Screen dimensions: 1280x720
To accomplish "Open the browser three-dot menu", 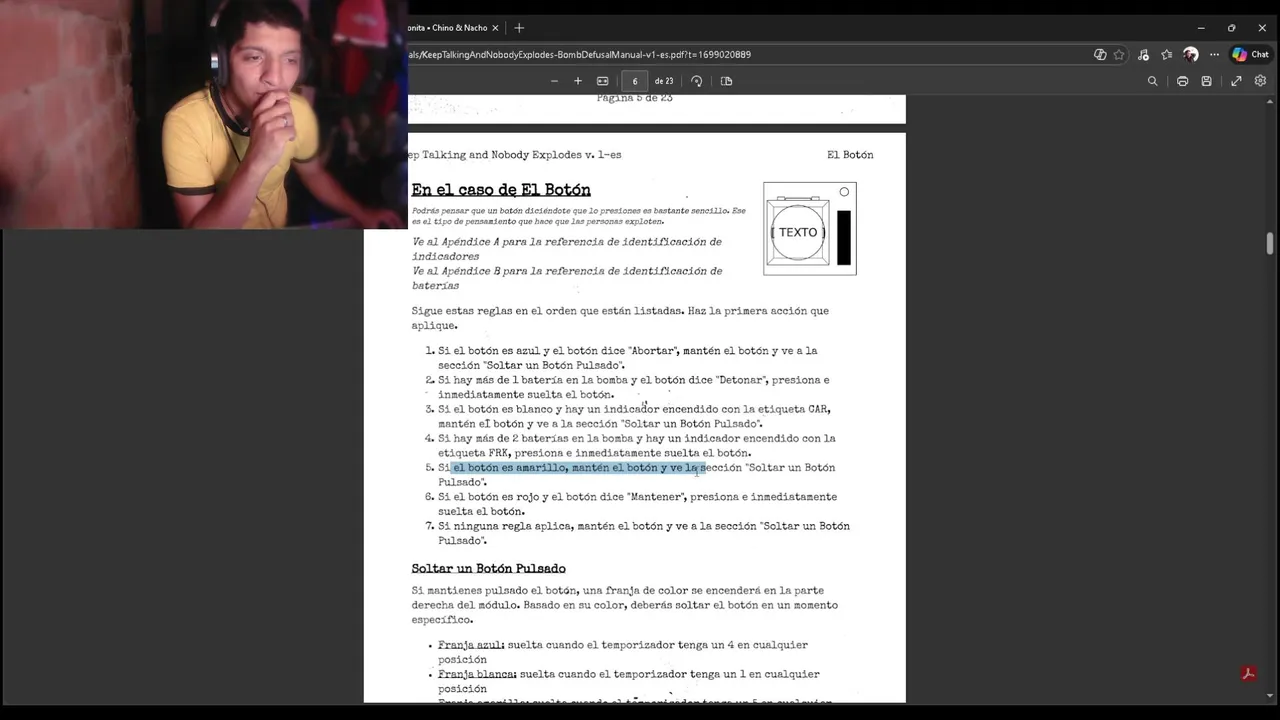I will [x=1214, y=55].
